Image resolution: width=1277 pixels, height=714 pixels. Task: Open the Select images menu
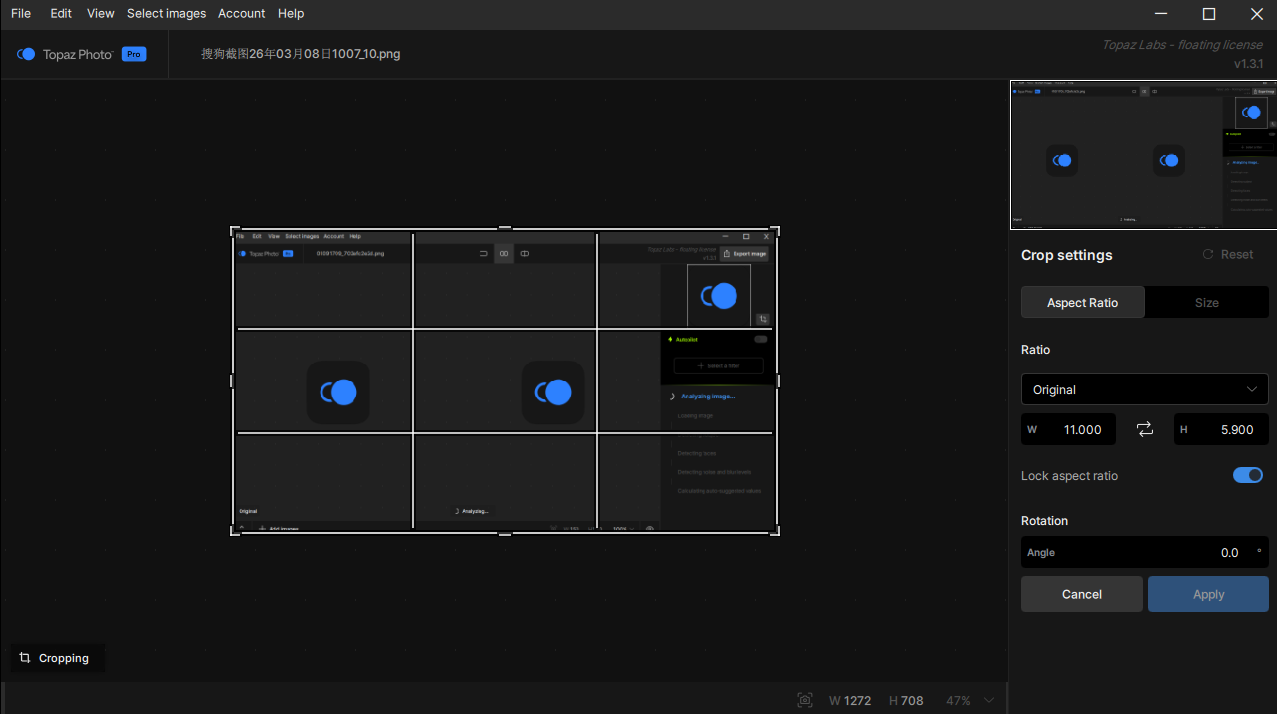click(166, 14)
